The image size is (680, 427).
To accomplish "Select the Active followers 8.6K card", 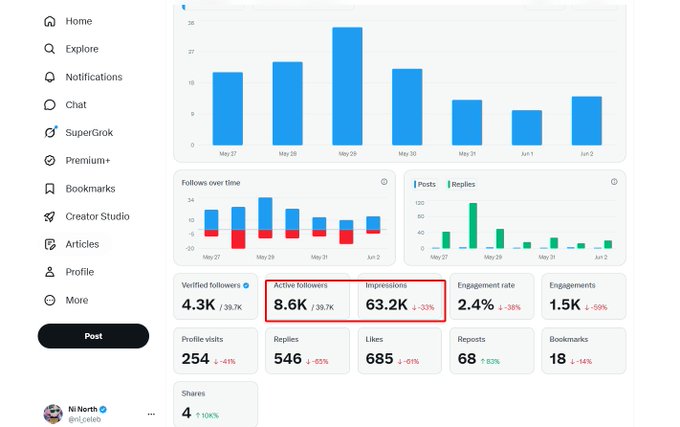I will tap(307, 297).
